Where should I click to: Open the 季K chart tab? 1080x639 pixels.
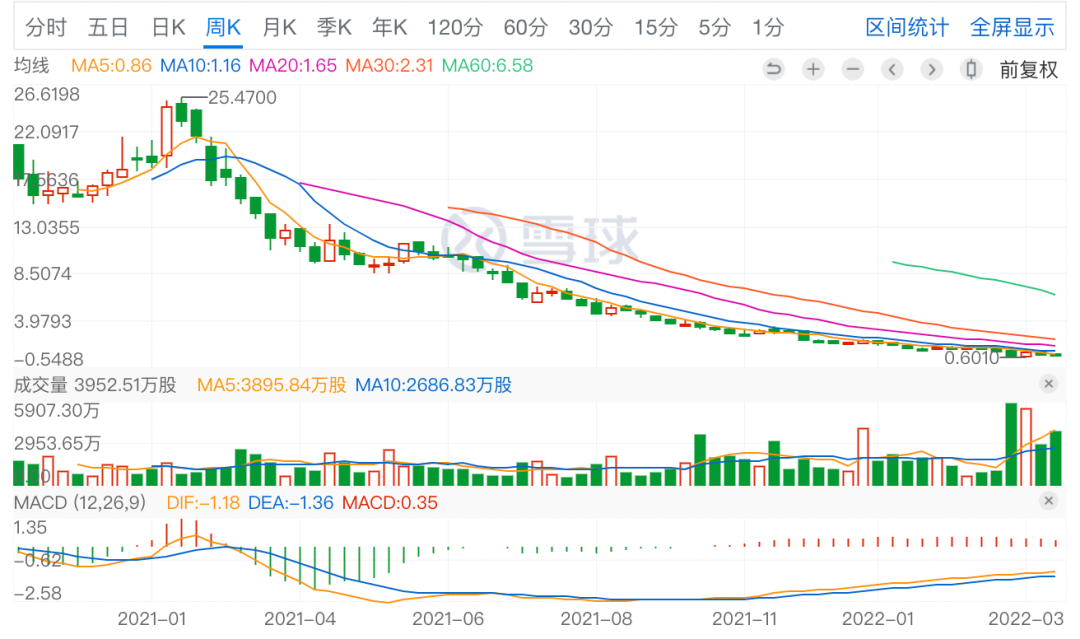tap(334, 28)
